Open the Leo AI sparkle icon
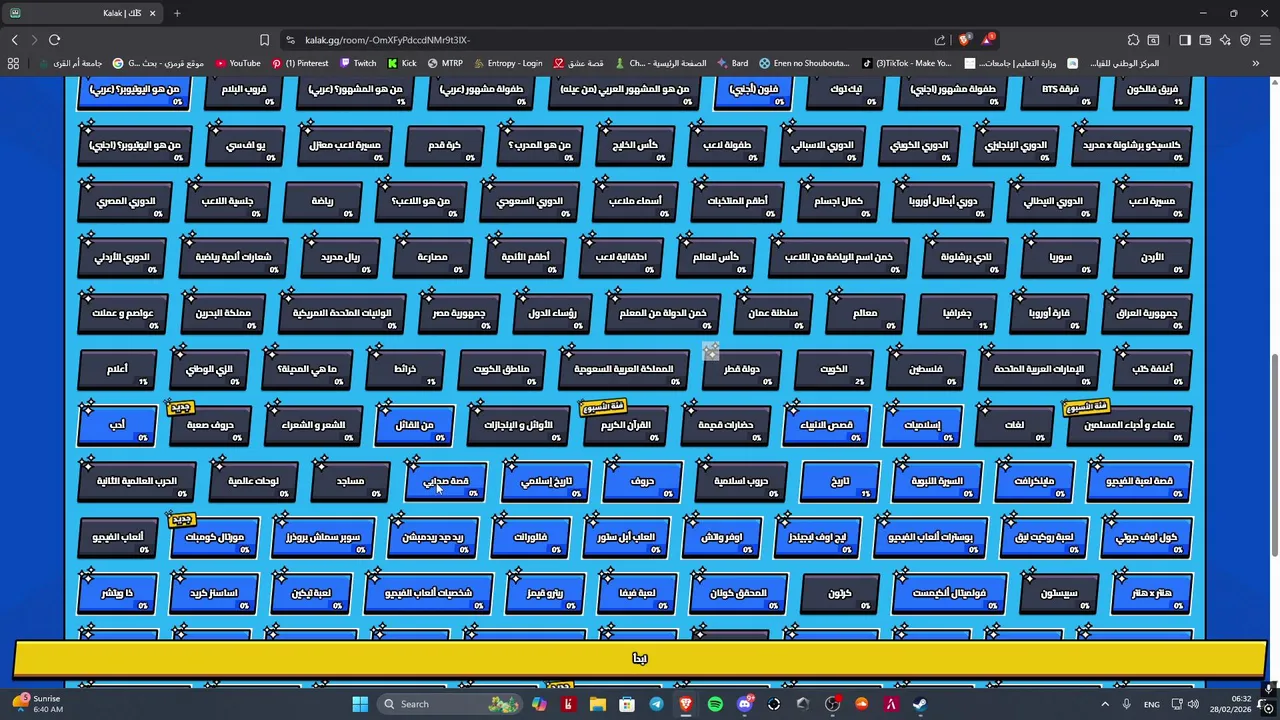The width and height of the screenshot is (1280, 720). (x=1225, y=40)
